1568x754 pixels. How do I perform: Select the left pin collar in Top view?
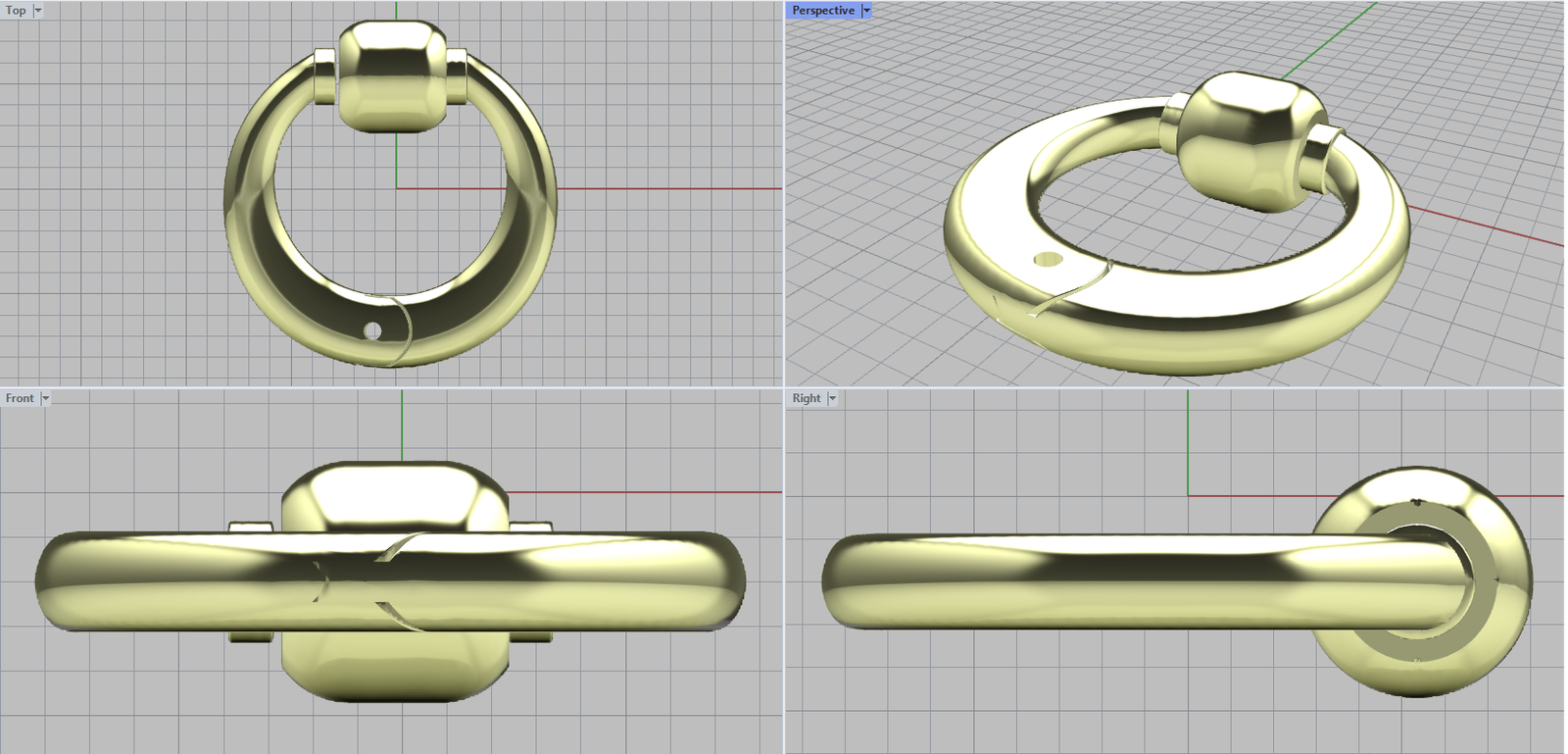coord(324,76)
